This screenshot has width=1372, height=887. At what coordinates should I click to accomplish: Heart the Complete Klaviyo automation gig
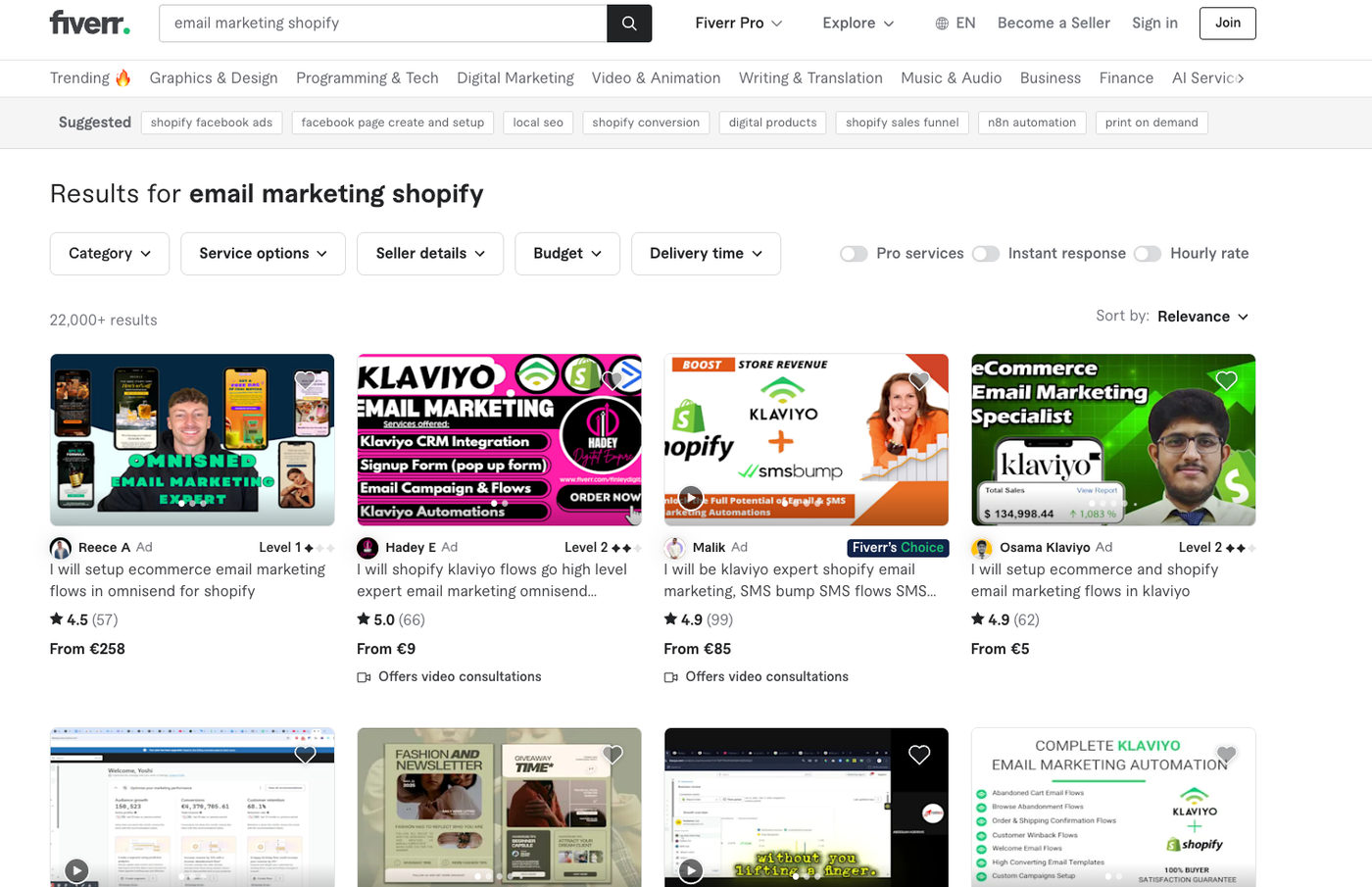point(1226,755)
